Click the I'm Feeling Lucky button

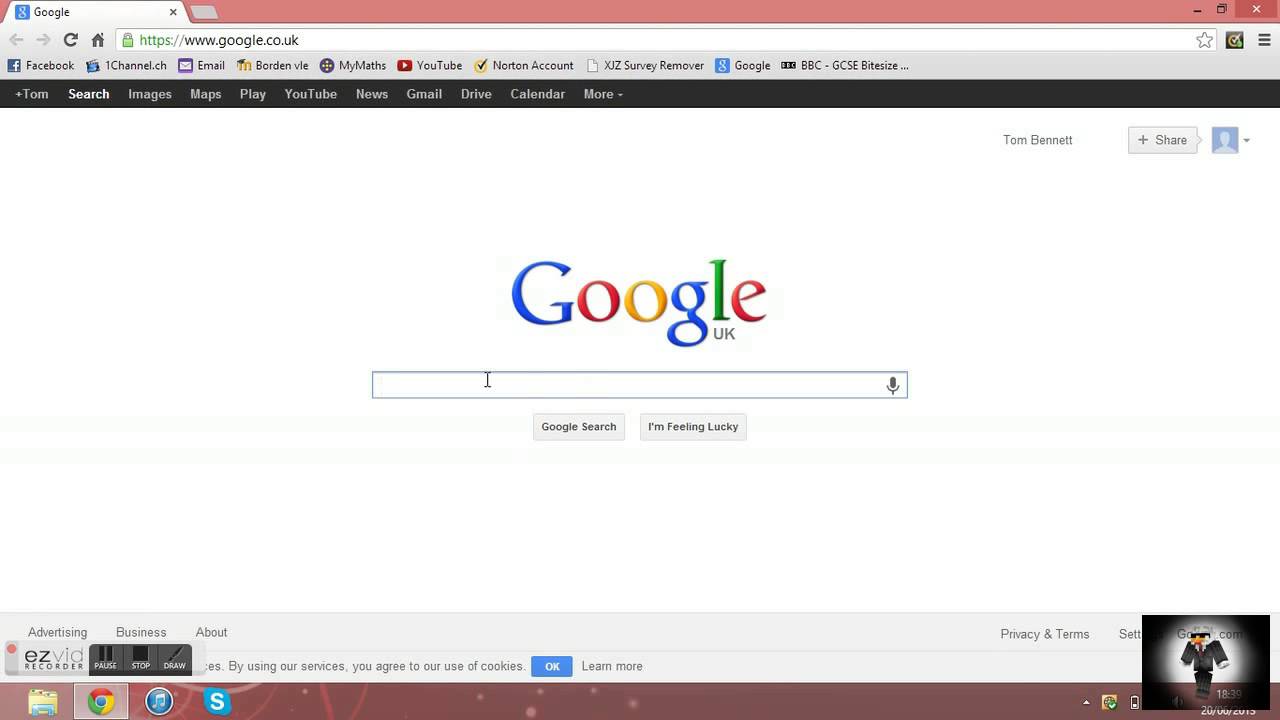point(693,427)
